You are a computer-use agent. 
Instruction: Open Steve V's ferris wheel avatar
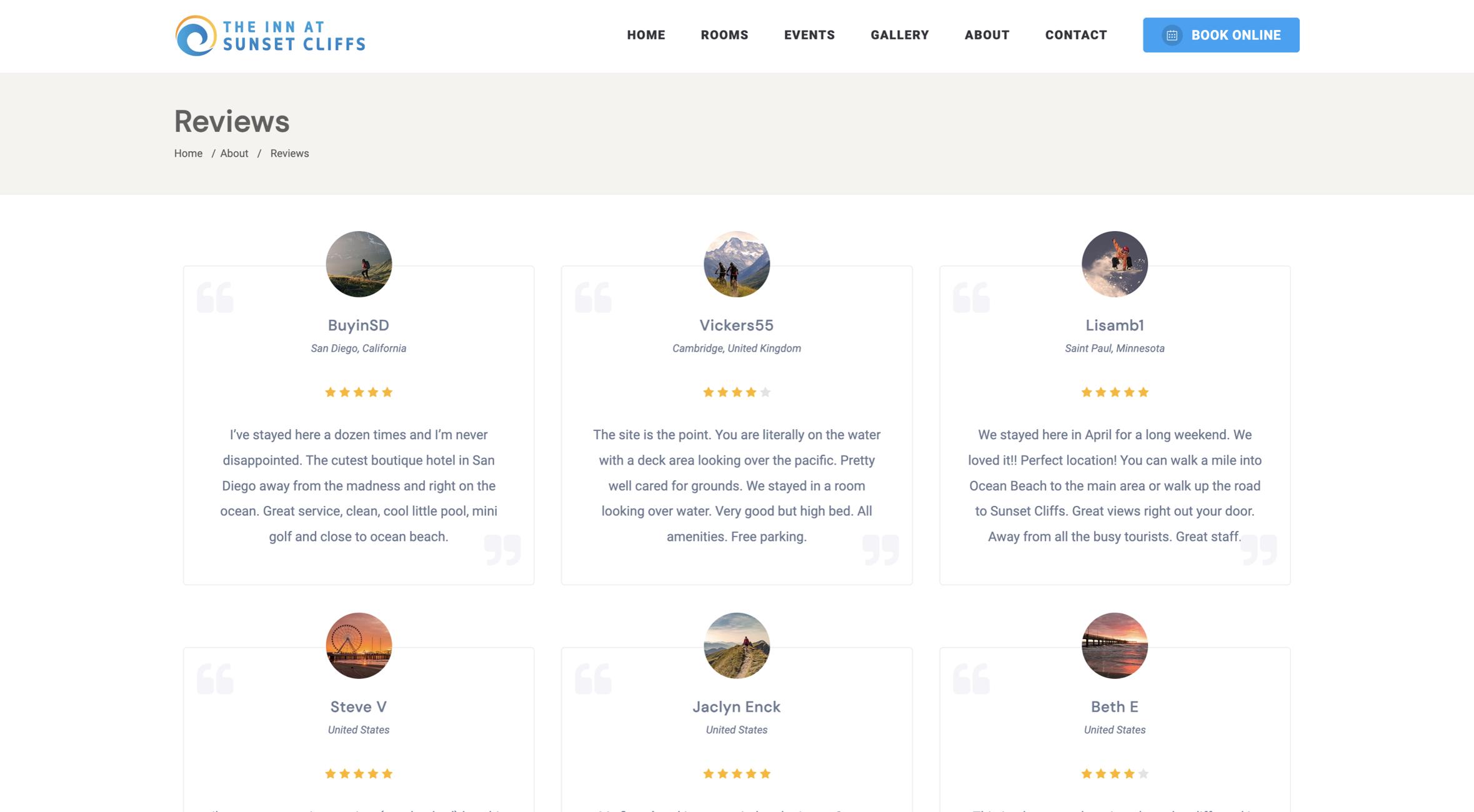[x=359, y=645]
